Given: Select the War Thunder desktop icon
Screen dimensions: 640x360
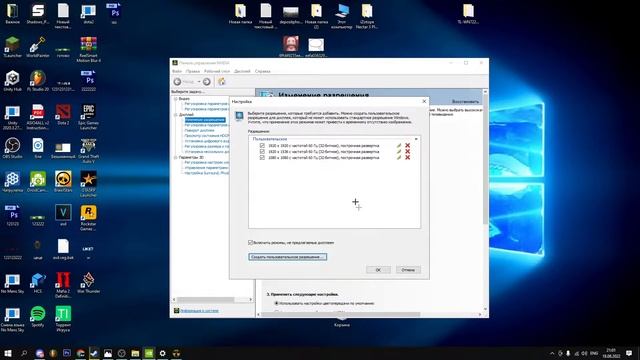Looking at the screenshot, I should (x=89, y=283).
